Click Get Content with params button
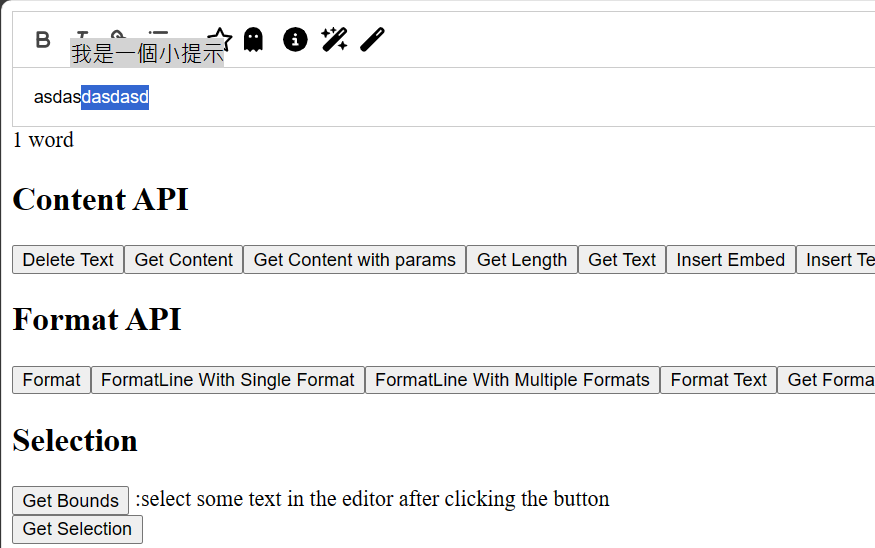The height and width of the screenshot is (548, 875). point(354,259)
